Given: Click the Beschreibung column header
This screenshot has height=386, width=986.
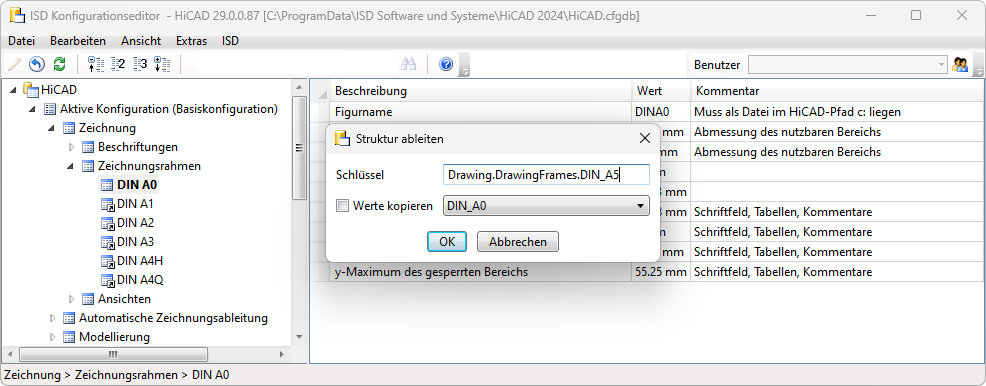Looking at the screenshot, I should tap(480, 91).
